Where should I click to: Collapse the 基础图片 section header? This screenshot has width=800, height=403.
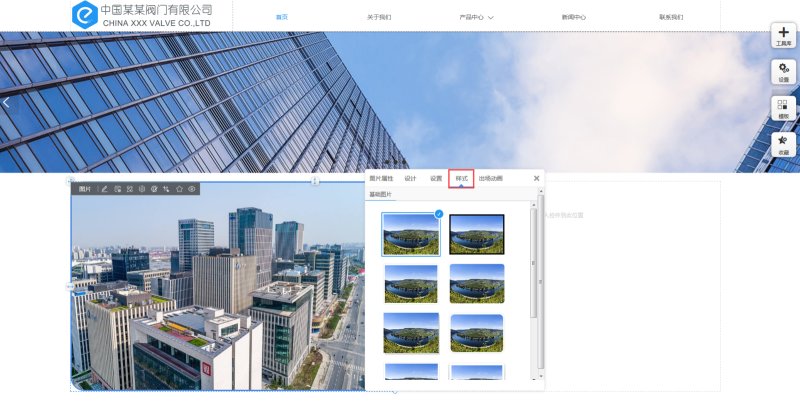[x=381, y=195]
